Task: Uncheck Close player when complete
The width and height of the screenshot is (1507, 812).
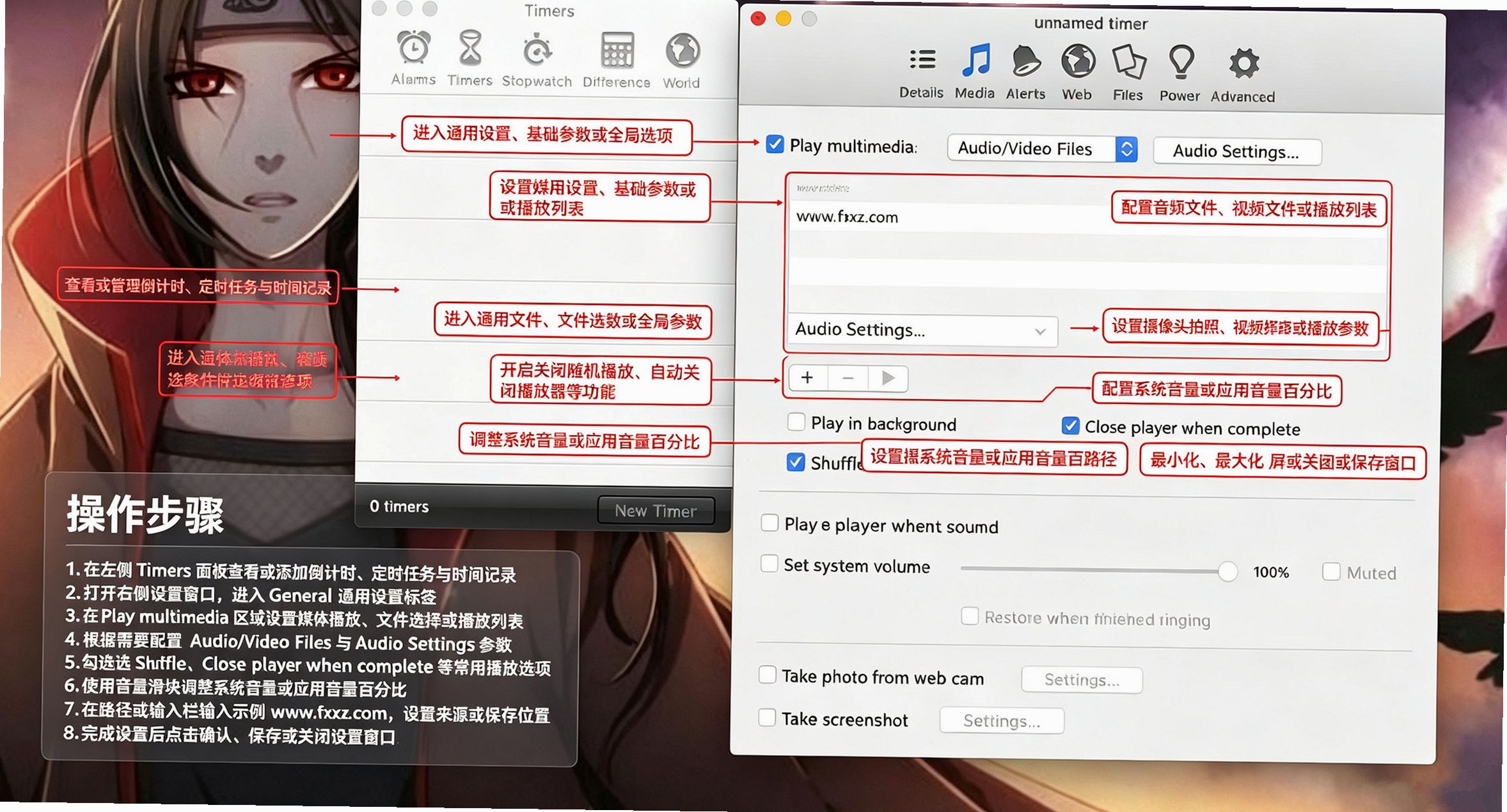Action: pyautogui.click(x=1070, y=426)
